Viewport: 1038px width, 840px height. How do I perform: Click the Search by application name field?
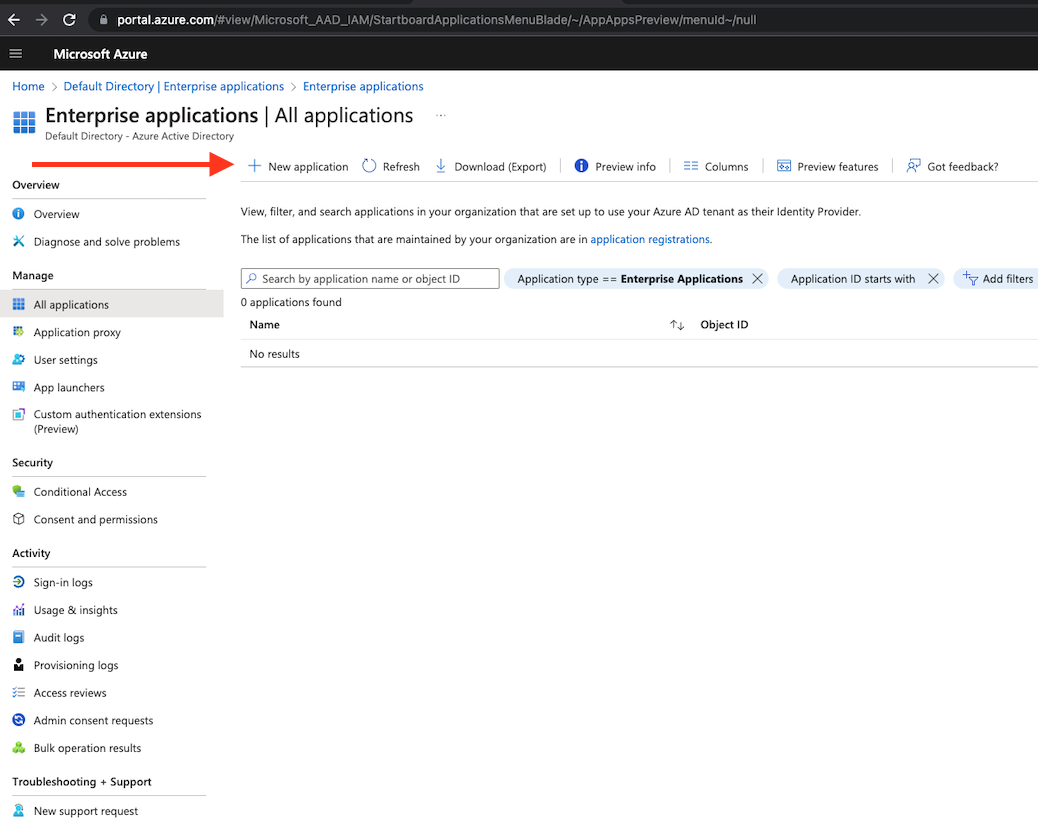coord(370,279)
